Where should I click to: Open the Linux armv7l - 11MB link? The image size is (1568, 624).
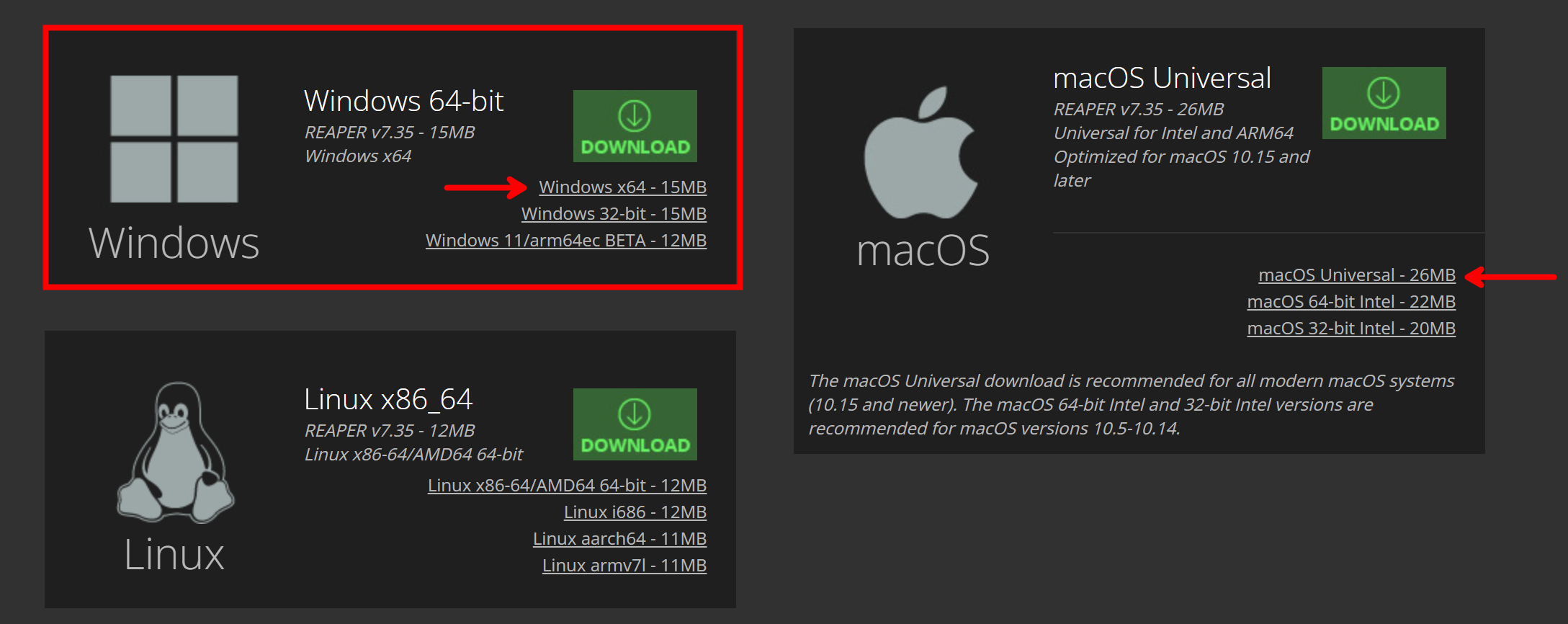(x=624, y=566)
